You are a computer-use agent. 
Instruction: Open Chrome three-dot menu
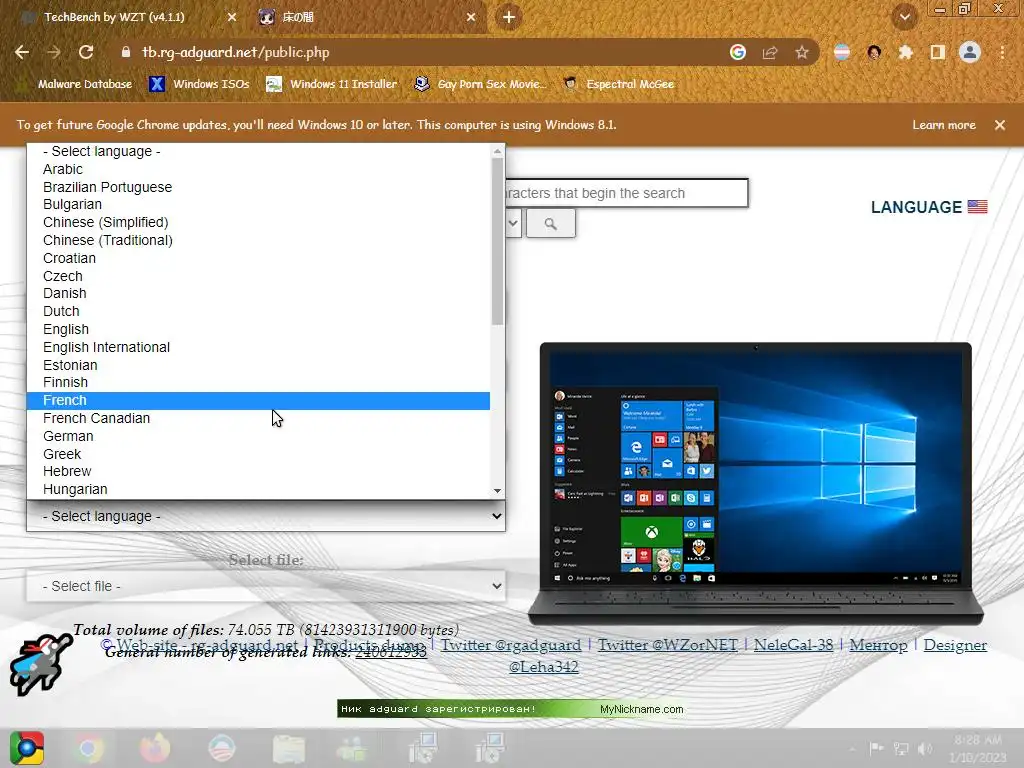1002,52
